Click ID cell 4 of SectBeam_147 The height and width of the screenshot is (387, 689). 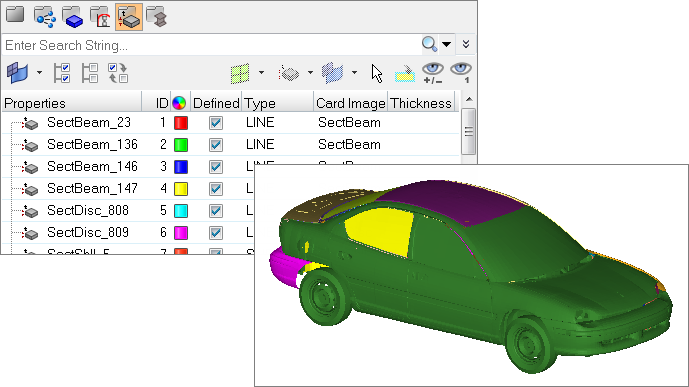coord(163,188)
